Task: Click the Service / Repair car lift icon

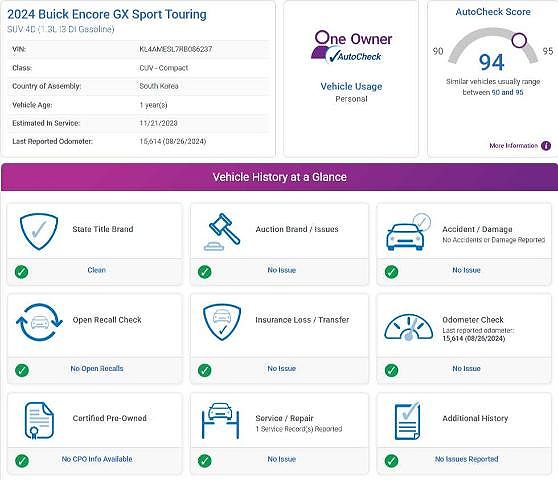Action: click(x=220, y=421)
